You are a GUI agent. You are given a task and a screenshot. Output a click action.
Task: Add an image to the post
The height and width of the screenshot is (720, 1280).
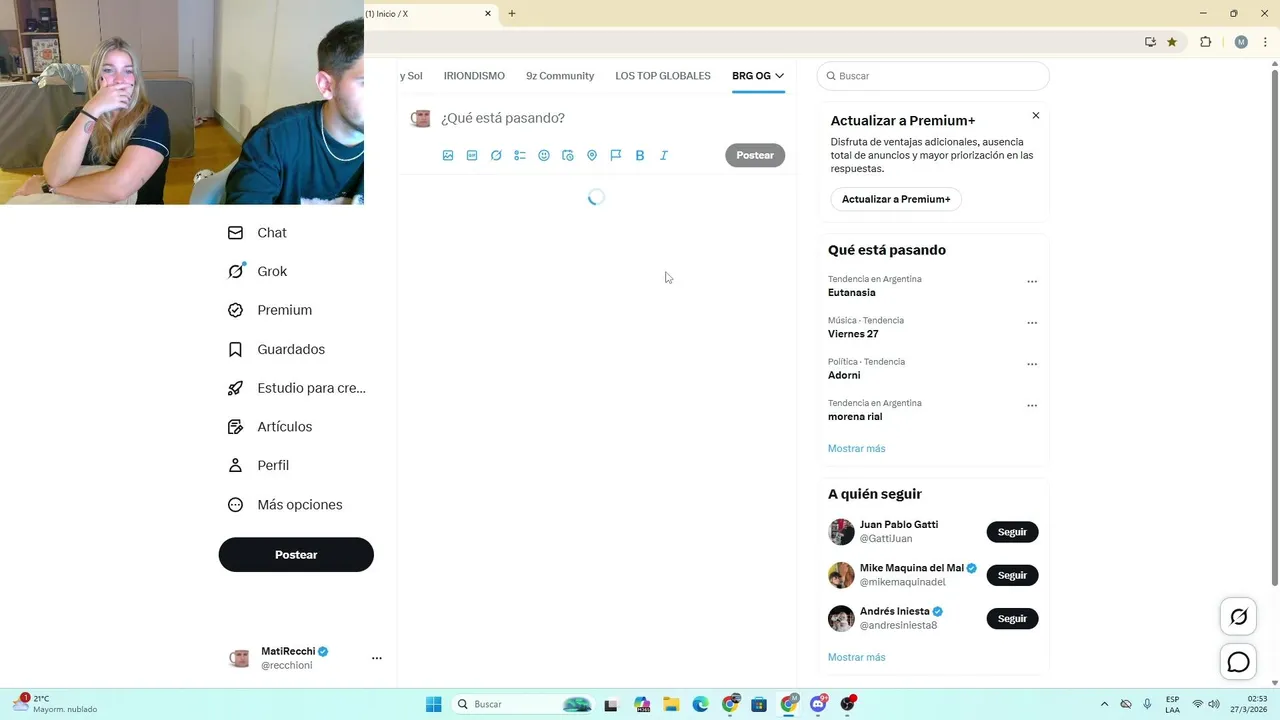448,155
